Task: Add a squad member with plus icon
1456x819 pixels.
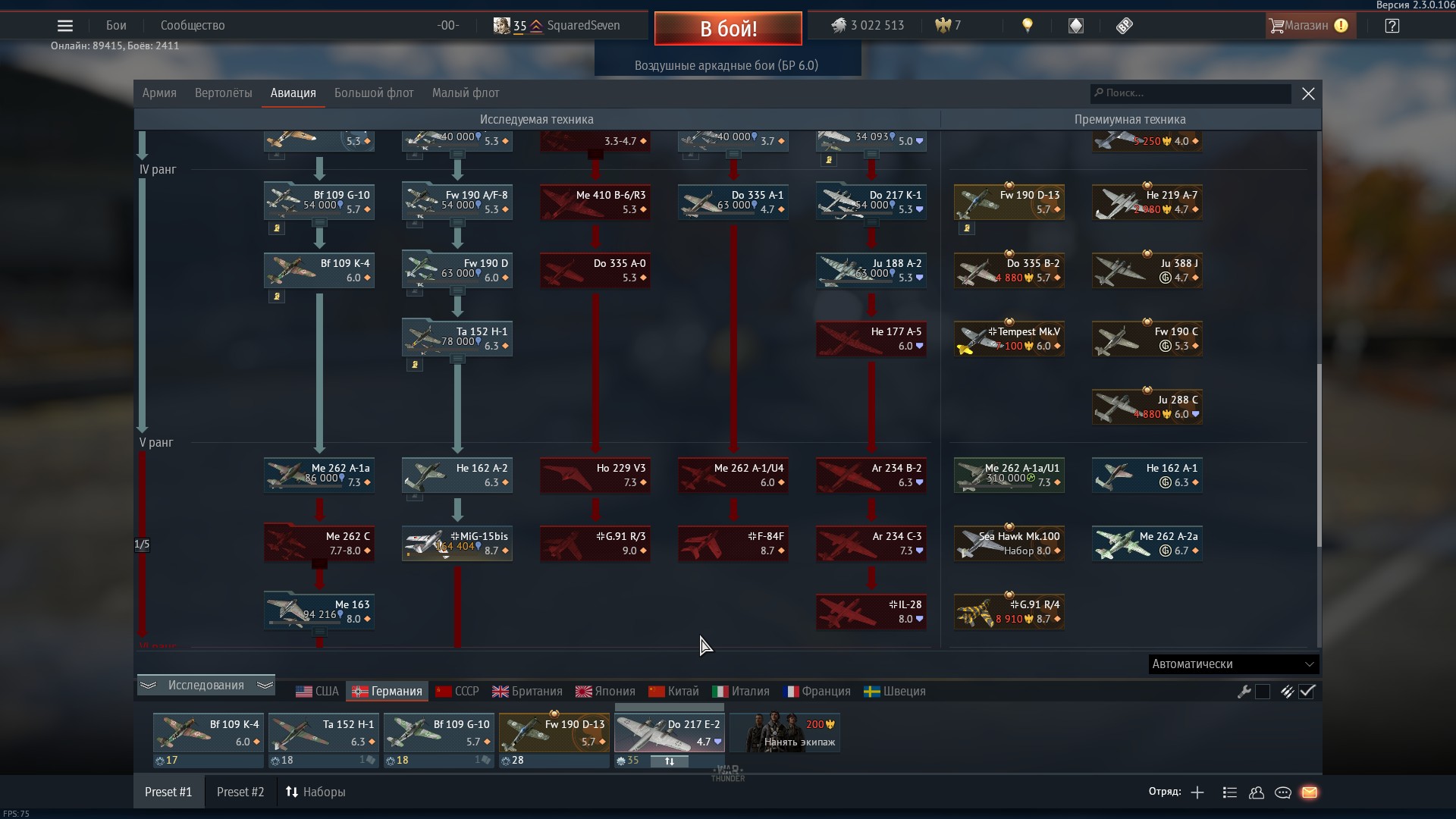Action: (1197, 792)
